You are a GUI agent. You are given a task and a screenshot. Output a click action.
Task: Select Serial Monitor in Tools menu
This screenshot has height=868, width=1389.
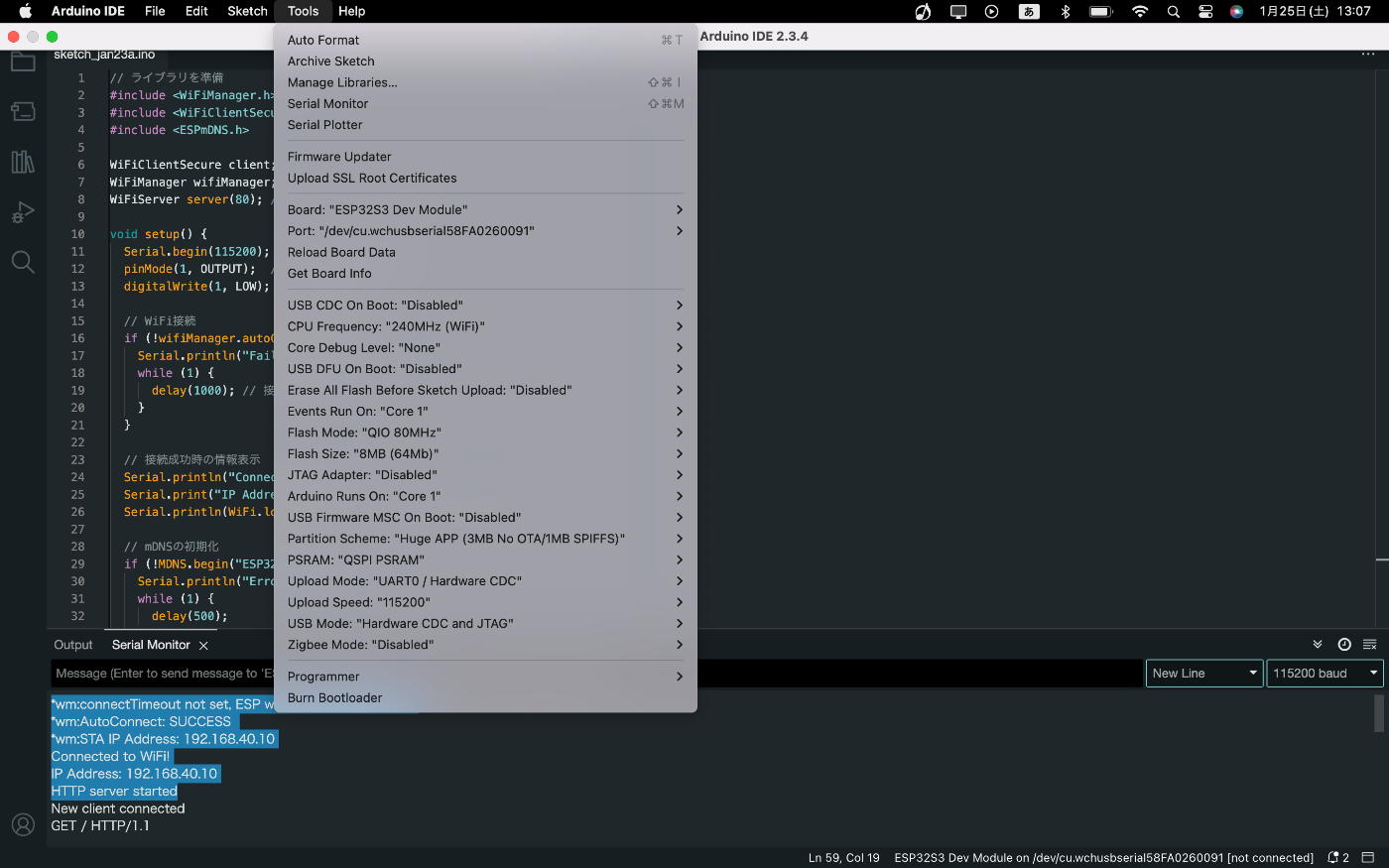pos(485,104)
